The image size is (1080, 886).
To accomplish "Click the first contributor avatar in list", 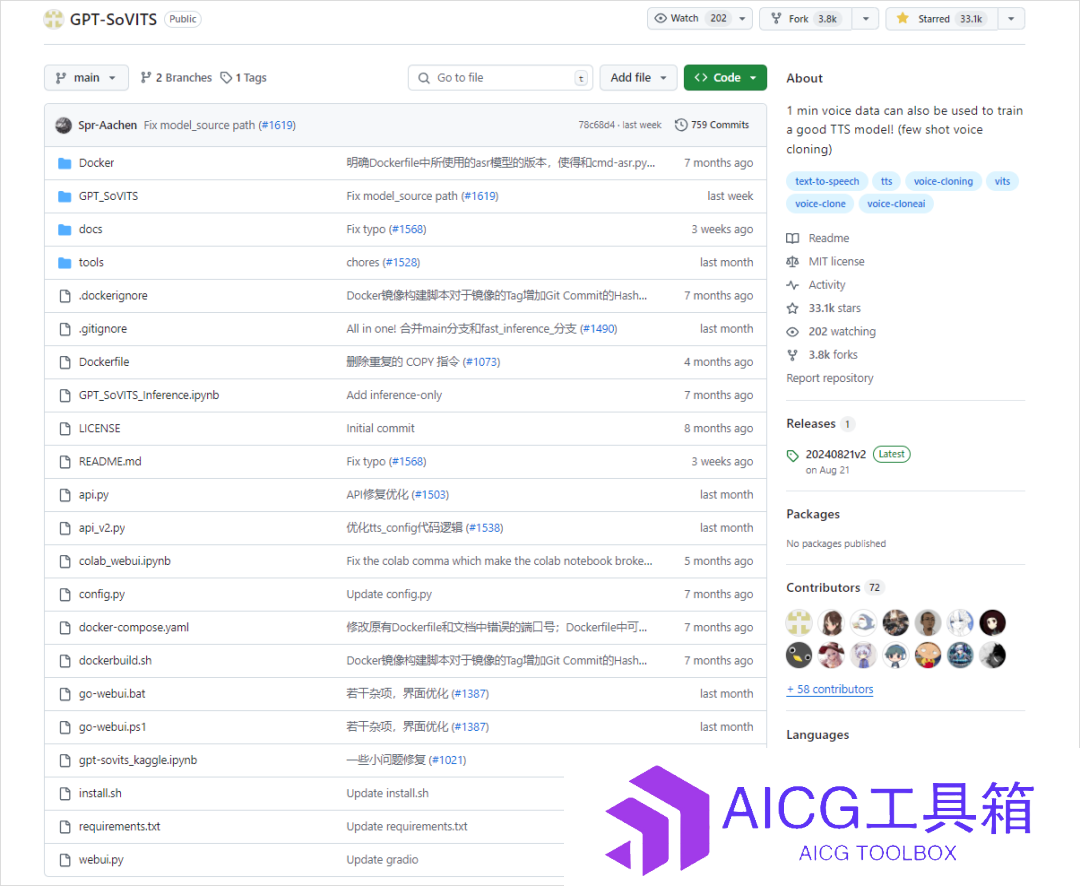I will click(x=799, y=623).
